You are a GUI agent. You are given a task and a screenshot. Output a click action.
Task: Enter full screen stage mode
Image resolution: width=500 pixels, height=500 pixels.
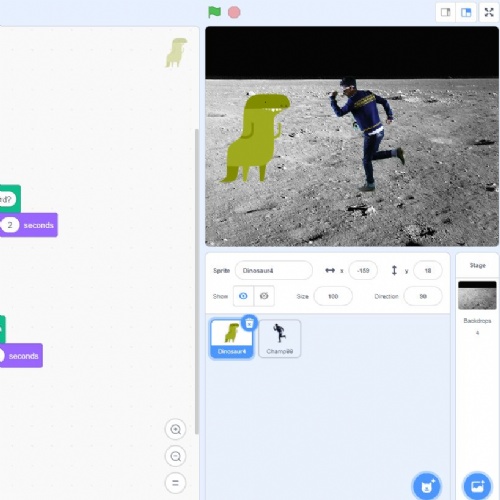[489, 13]
